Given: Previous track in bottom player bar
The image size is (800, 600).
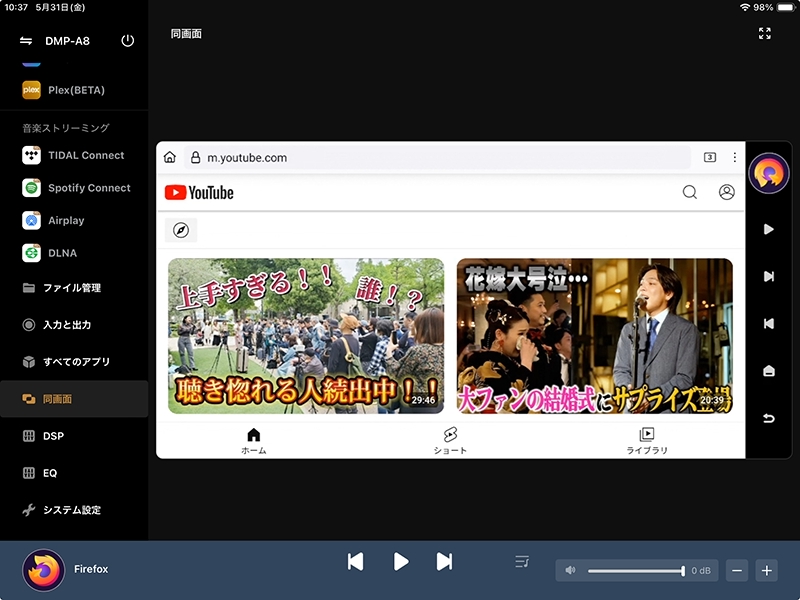Looking at the screenshot, I should coord(356,562).
